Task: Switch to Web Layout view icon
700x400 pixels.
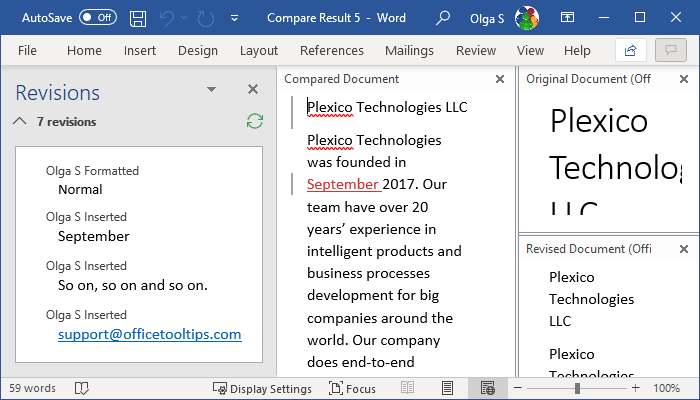Action: [x=488, y=388]
